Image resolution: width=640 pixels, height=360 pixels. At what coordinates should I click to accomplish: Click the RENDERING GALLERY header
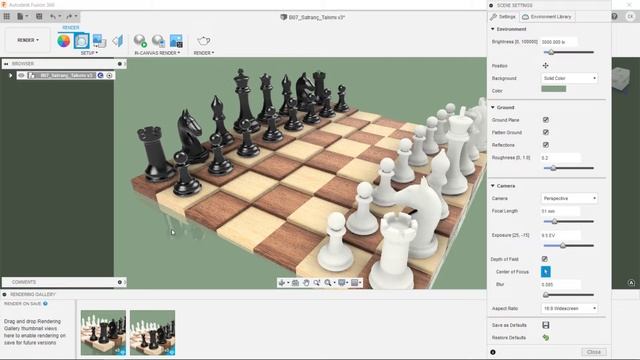coord(33,294)
